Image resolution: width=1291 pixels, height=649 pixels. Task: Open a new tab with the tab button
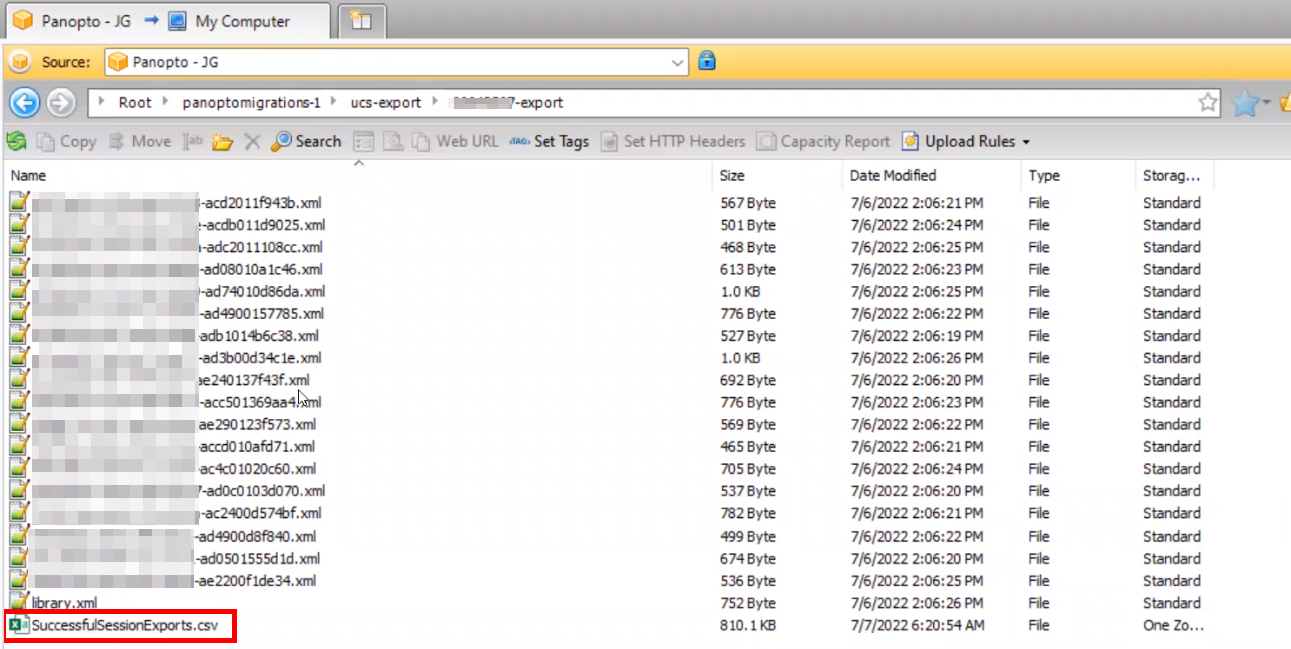click(x=361, y=21)
